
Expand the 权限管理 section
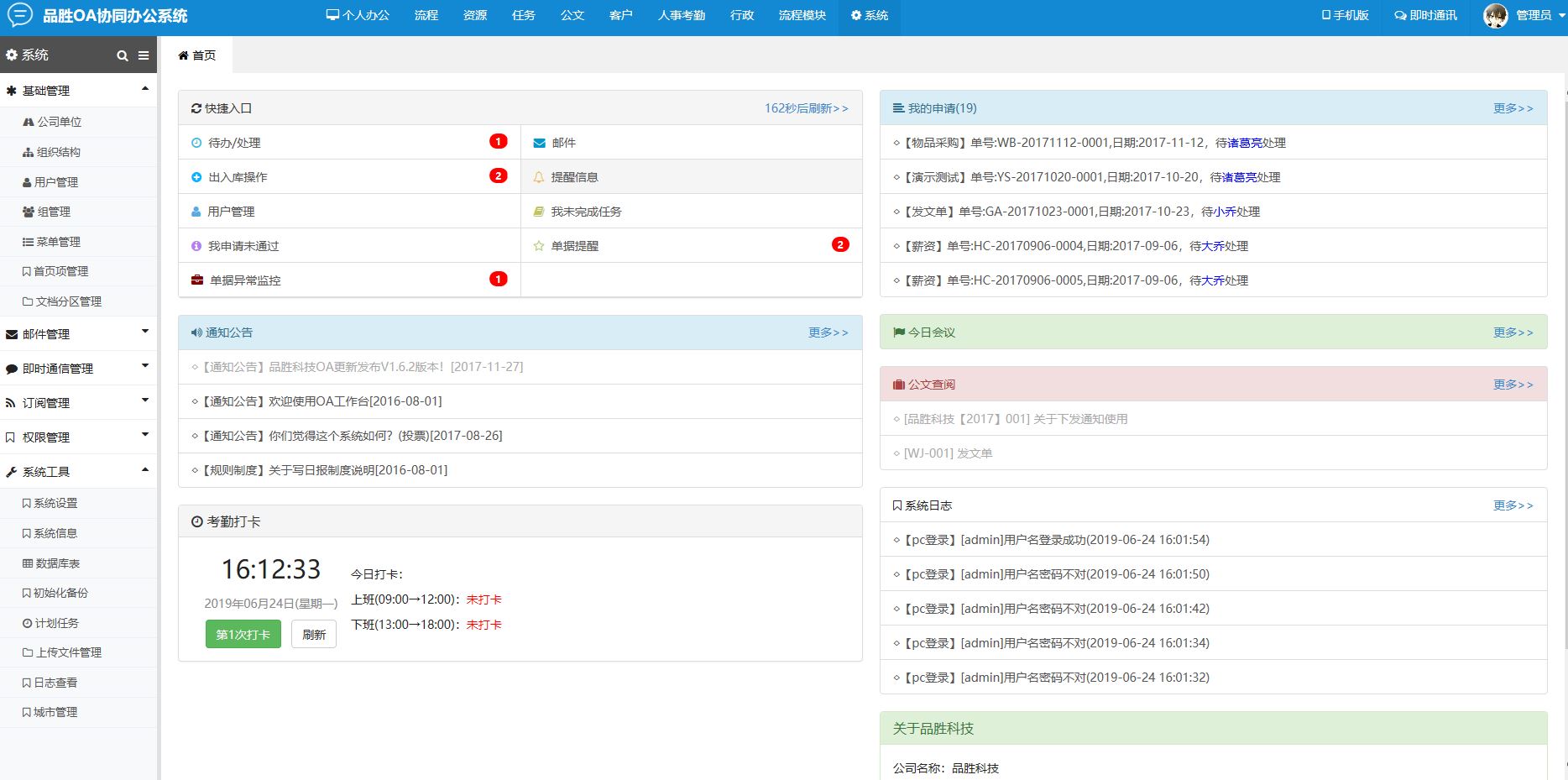tap(78, 437)
